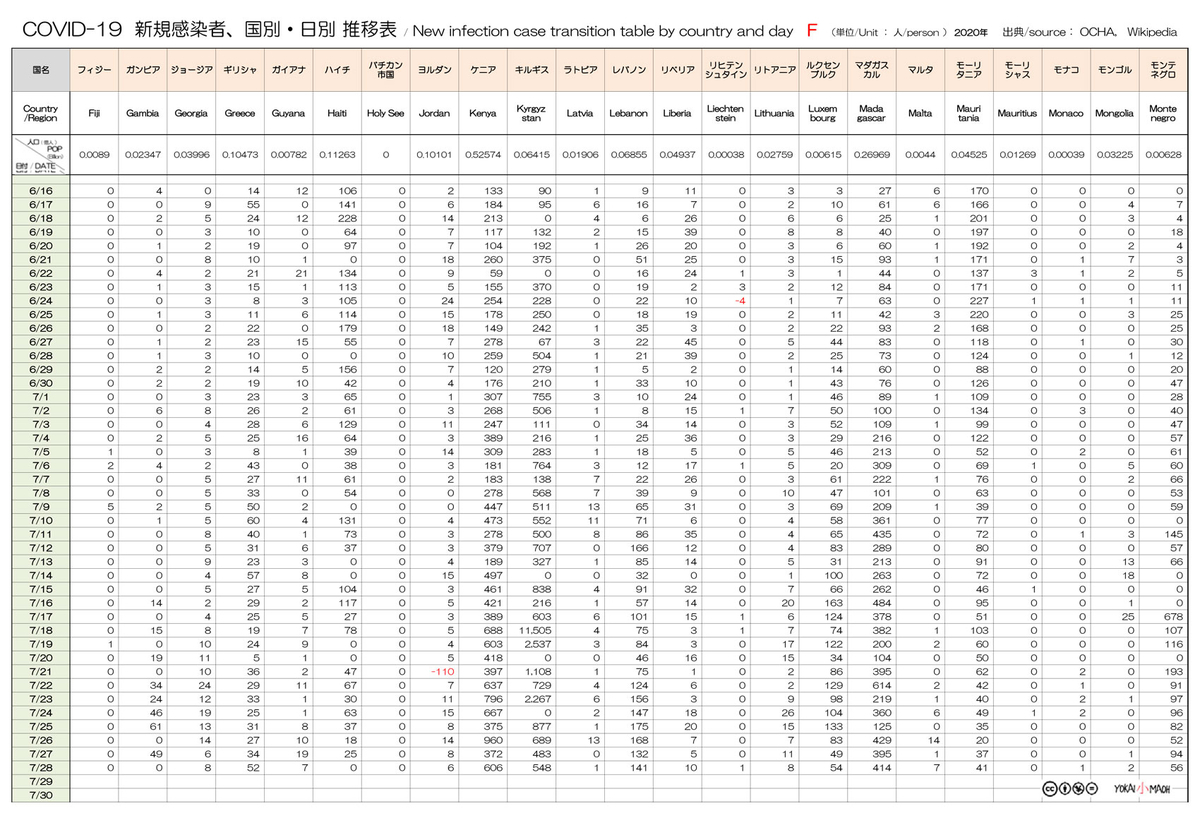Select the 'フィジー' column header
This screenshot has height=818, width=1200.
coord(94,72)
